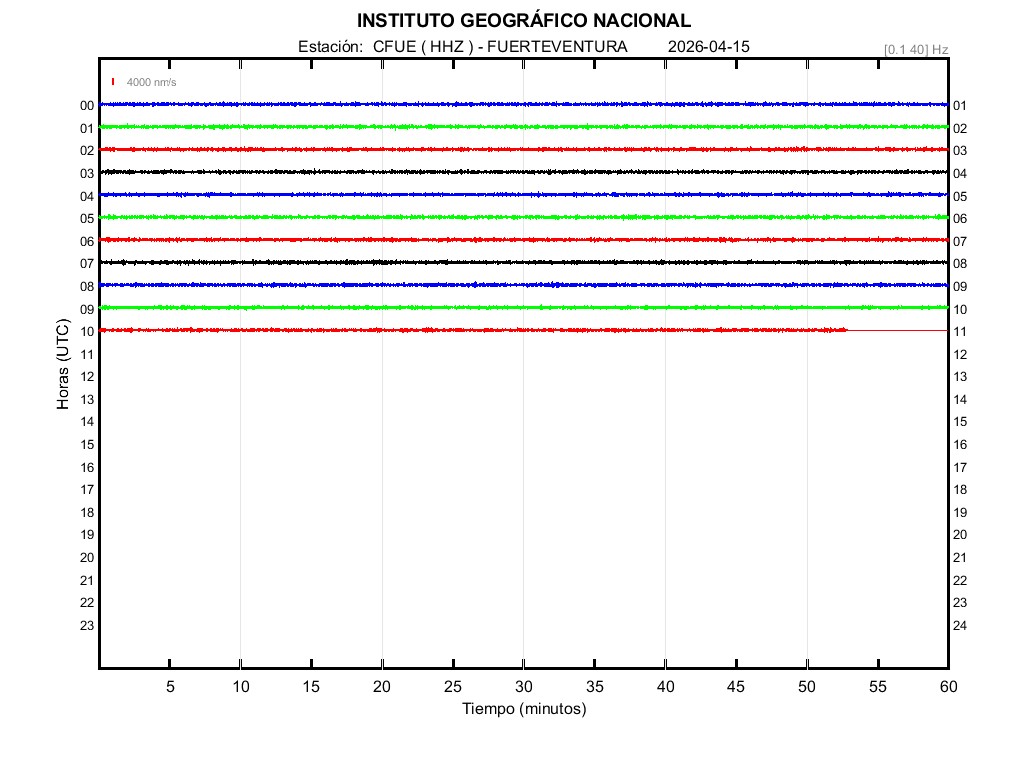Click the Horas (UTC) vertical axis label
The height and width of the screenshot is (768, 1024).
click(63, 366)
